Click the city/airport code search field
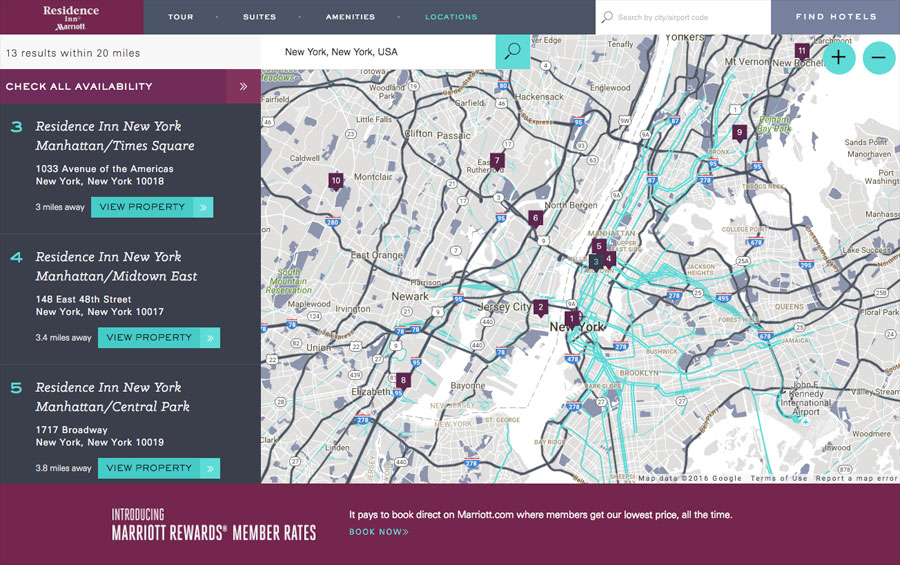 point(690,17)
